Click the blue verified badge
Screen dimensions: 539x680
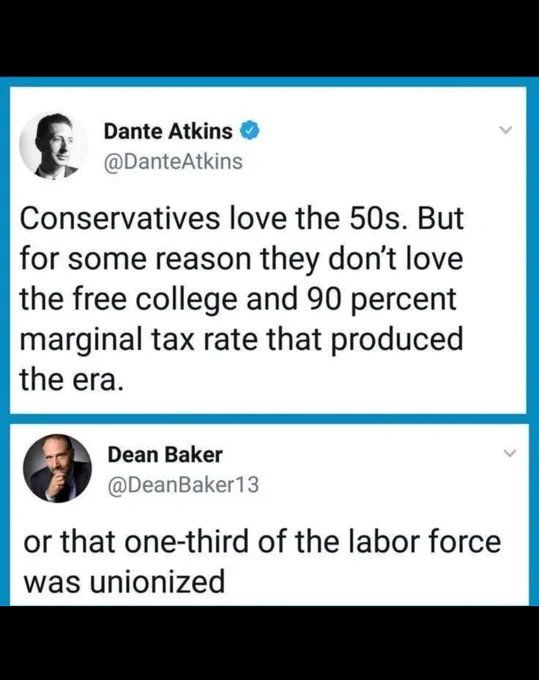pyautogui.click(x=250, y=131)
